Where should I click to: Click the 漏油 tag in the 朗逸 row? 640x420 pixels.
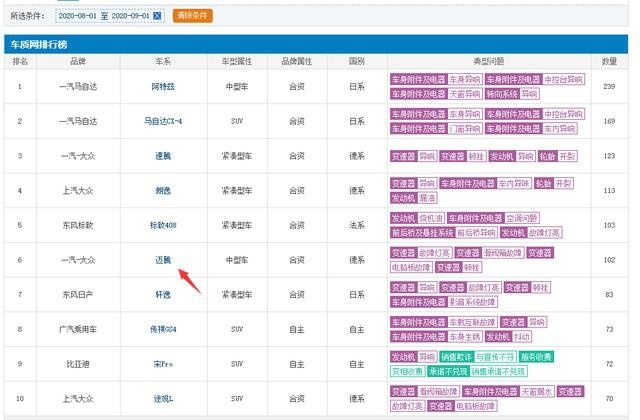(x=427, y=198)
